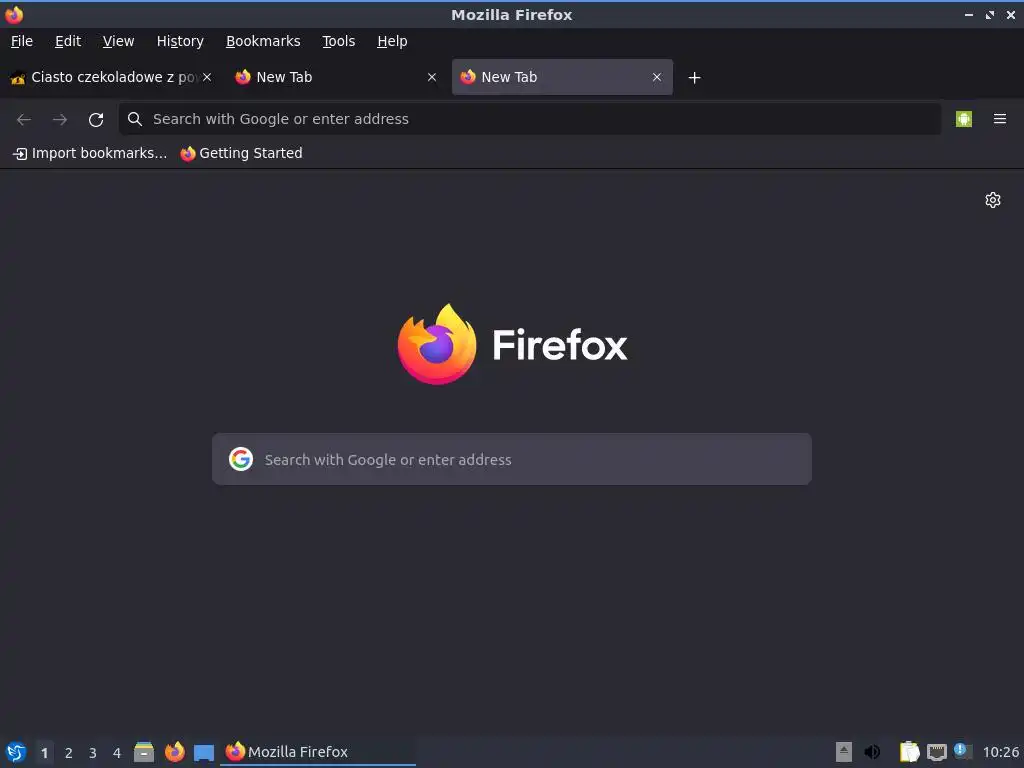The image size is (1024, 768).
Task: Open Getting Started bookmark
Action: [242, 153]
